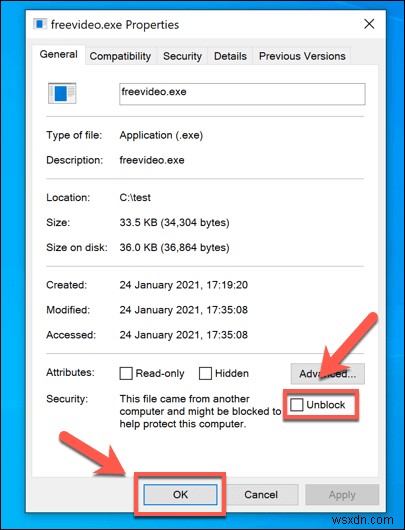
Task: Click the Description value 'freevideo.exe'
Action: [x=152, y=160]
